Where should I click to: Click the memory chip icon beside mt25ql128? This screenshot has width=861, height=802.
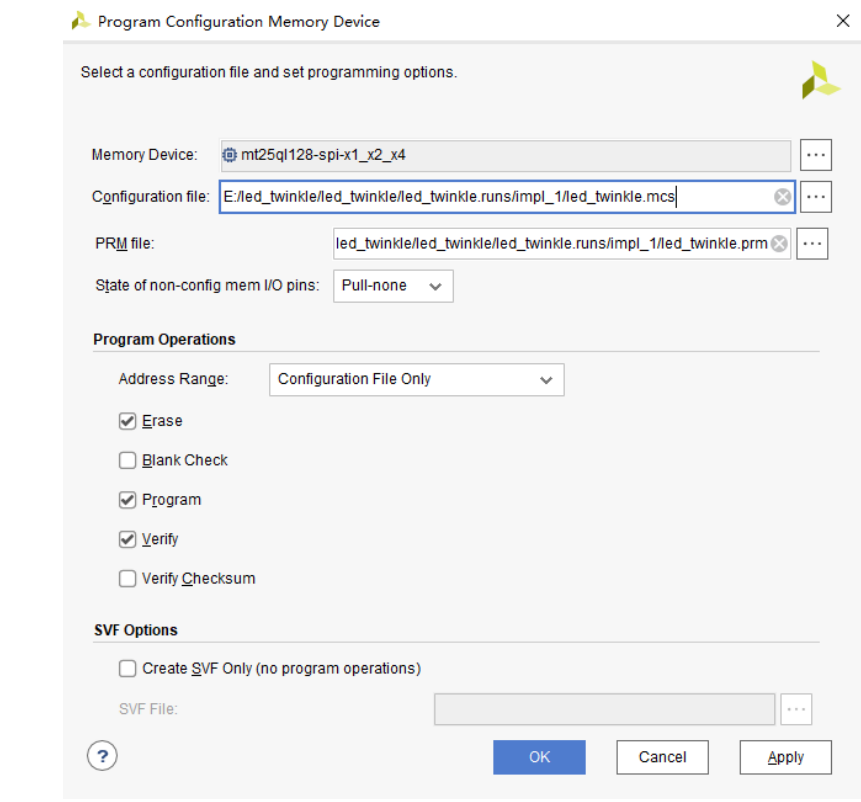point(229,155)
